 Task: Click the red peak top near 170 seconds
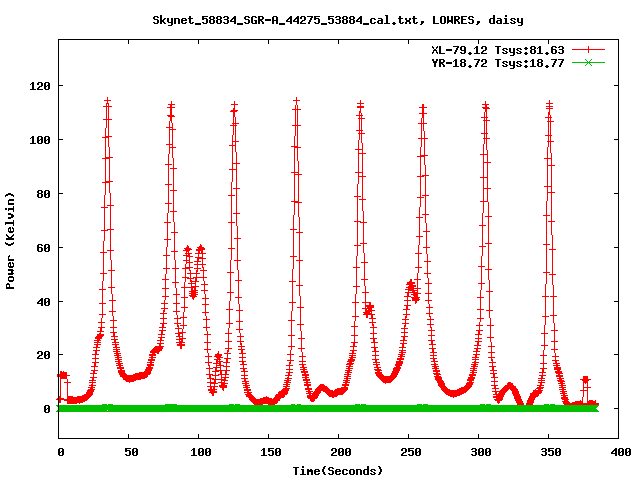(297, 101)
